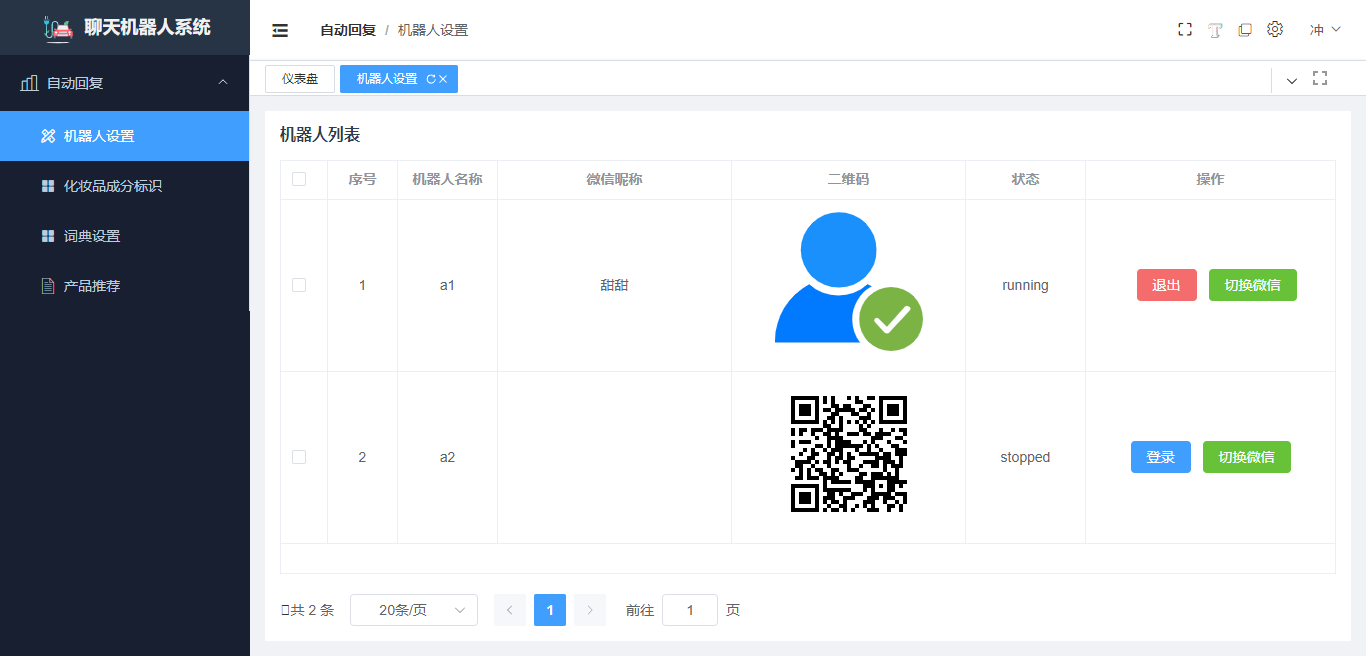The width and height of the screenshot is (1366, 656).
Task: Click the red 退出 button for a1
Action: coord(1167,285)
